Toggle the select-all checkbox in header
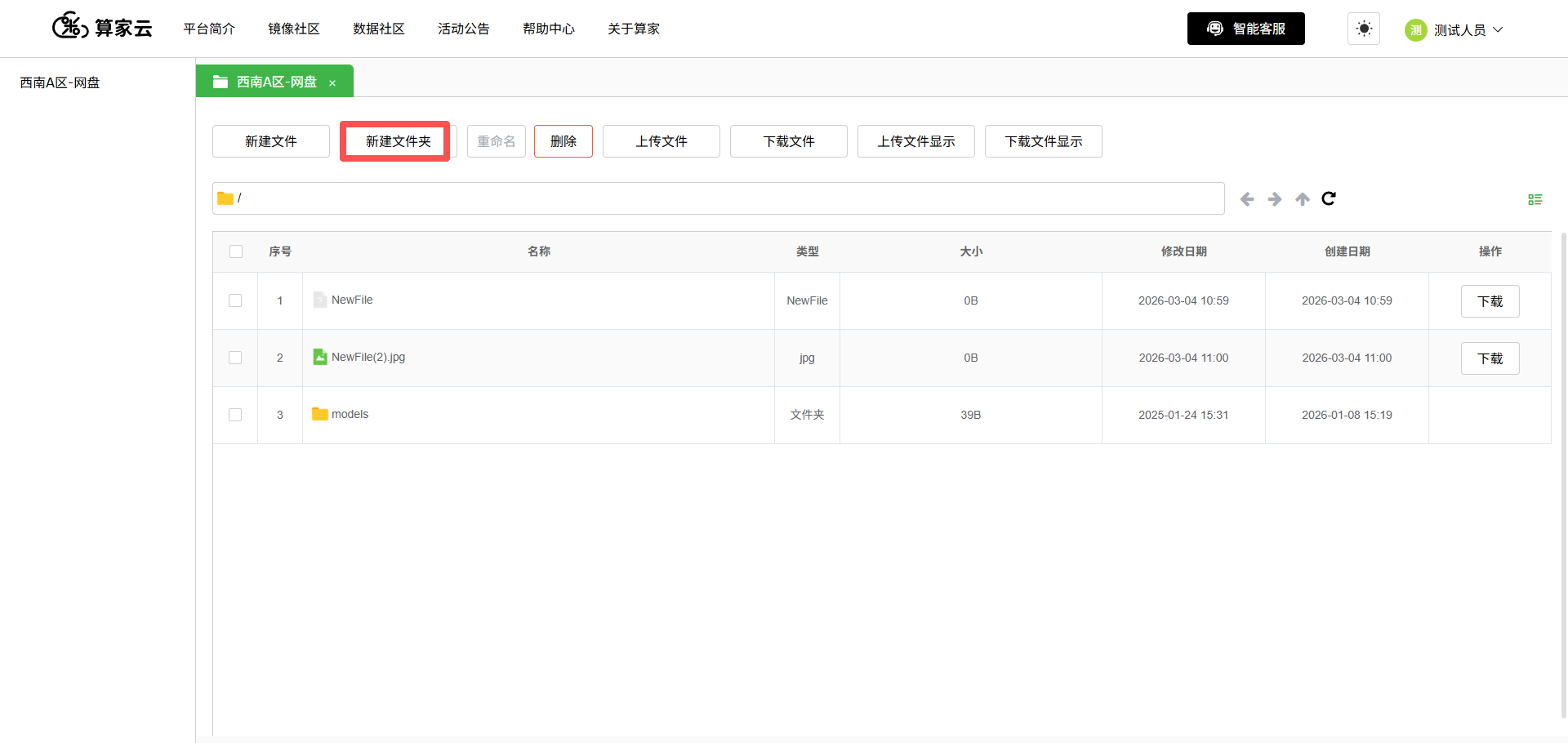This screenshot has width=1568, height=743. click(236, 251)
